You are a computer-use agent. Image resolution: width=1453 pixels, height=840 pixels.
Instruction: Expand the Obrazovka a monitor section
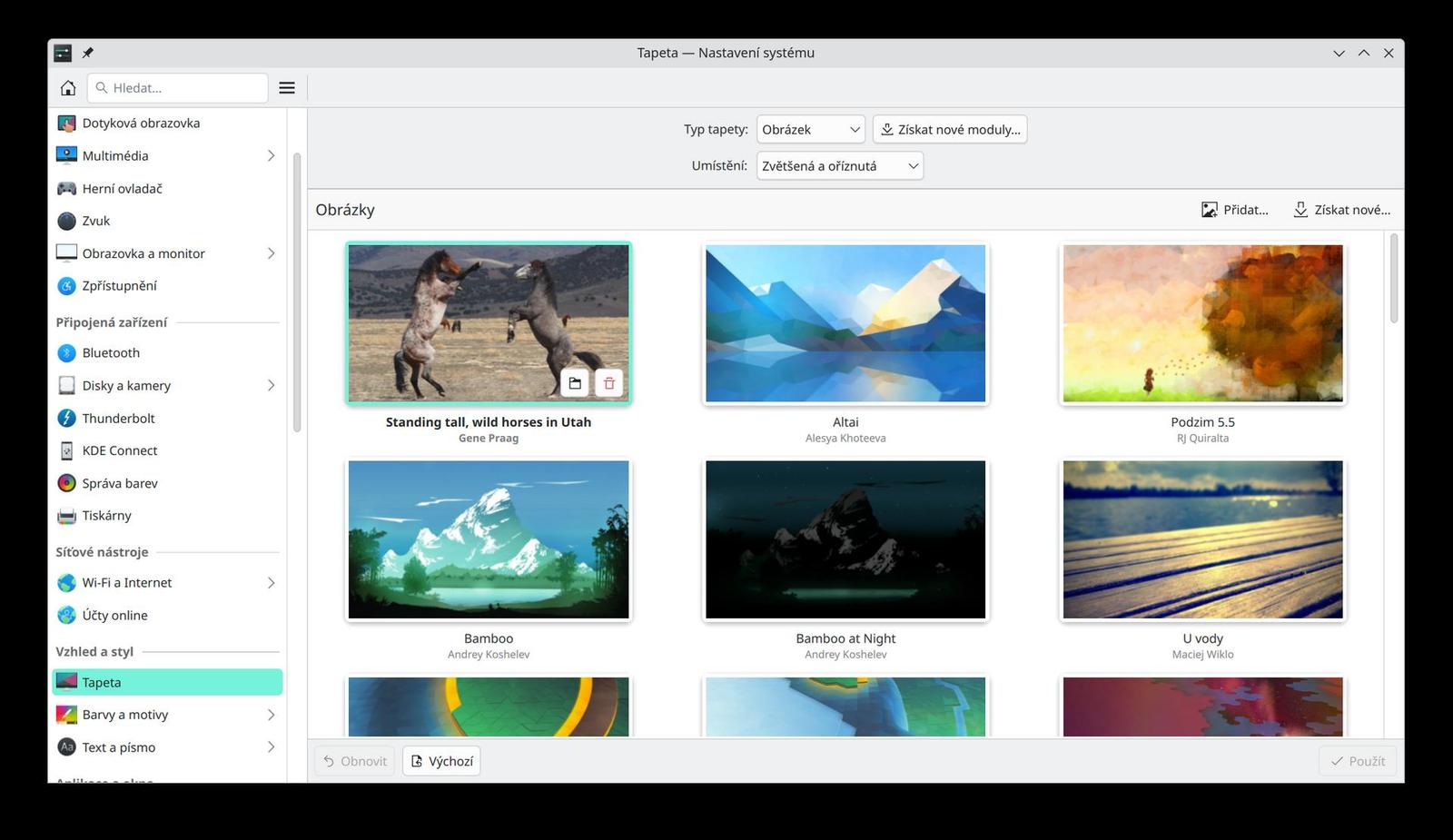271,253
